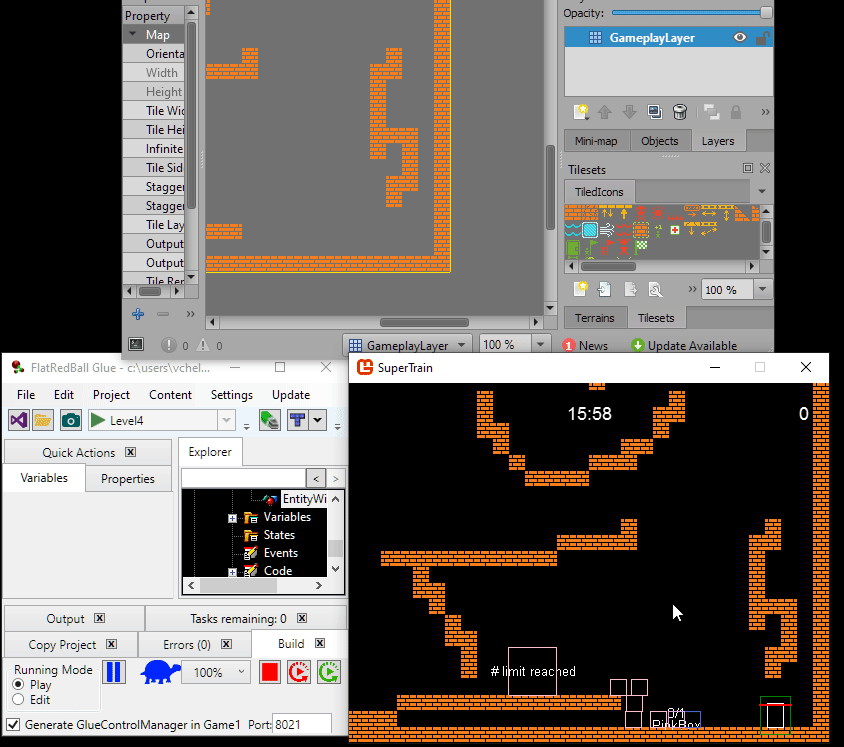The width and height of the screenshot is (844, 747).
Task: Select the Edit running mode radio button
Action: click(18, 700)
